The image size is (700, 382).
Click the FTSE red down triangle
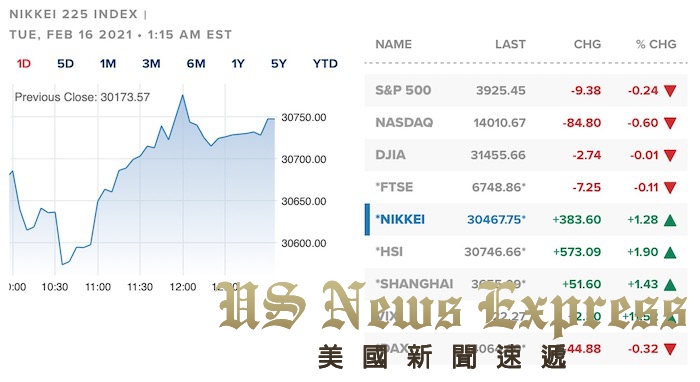tap(670, 187)
